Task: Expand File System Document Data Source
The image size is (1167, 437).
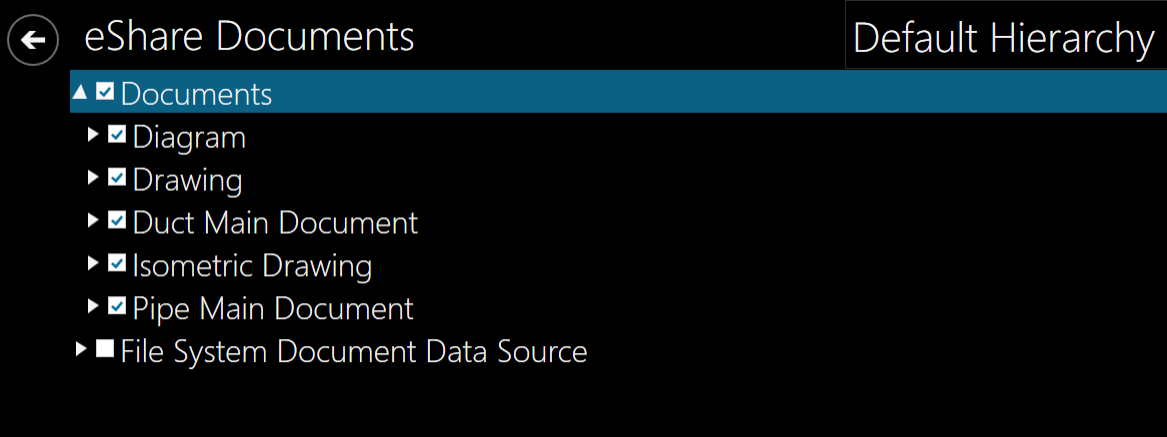Action: 81,350
